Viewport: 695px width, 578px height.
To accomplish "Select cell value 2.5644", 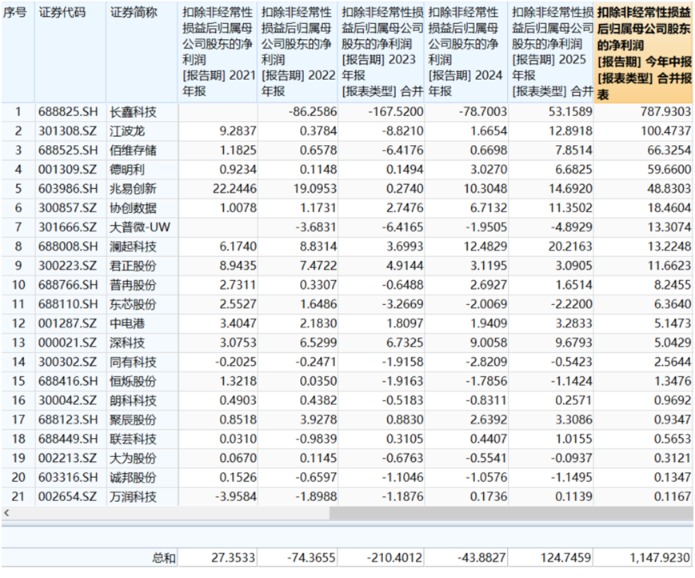I will [x=672, y=362].
